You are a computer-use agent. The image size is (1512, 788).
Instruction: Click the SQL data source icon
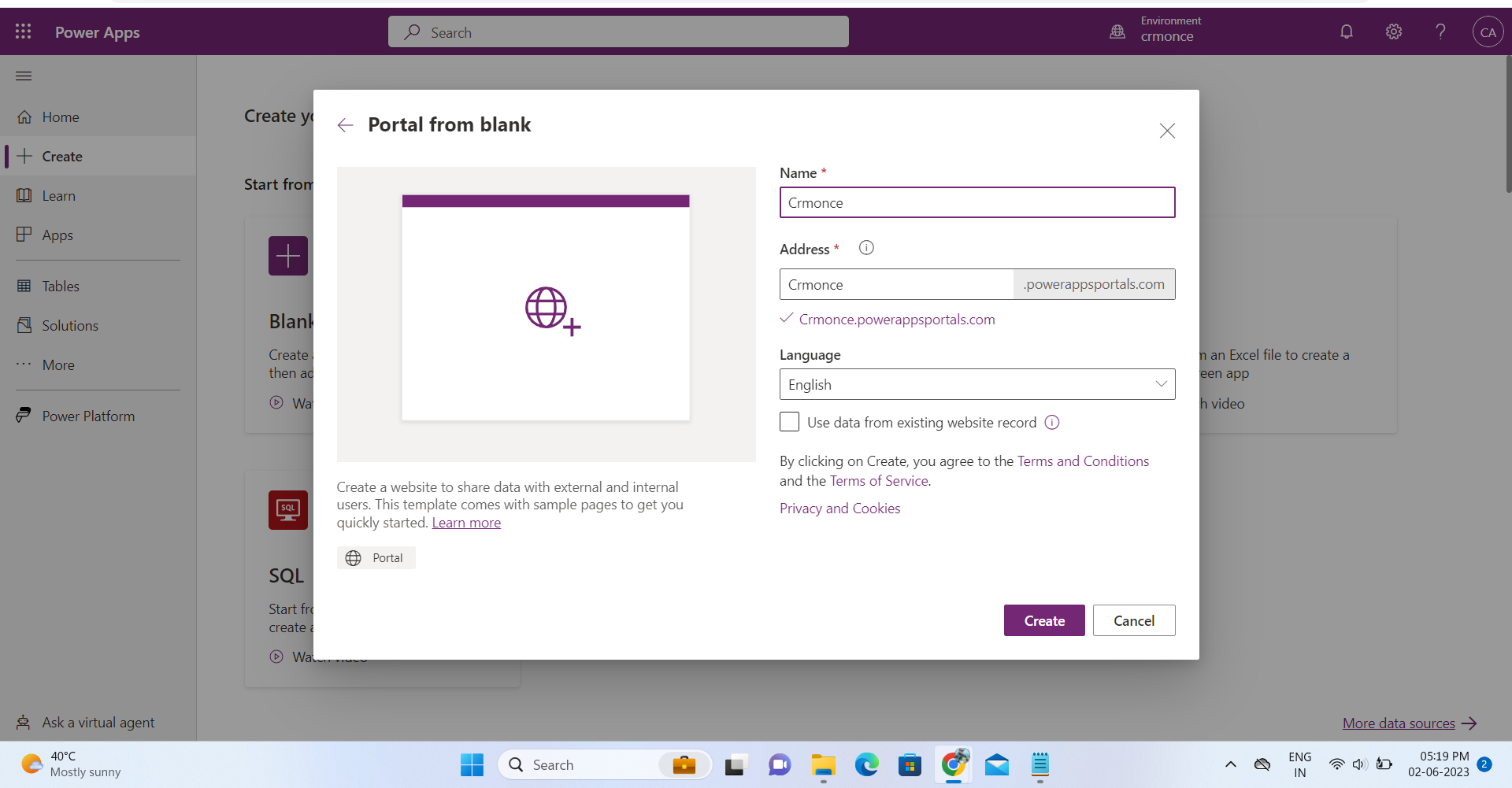click(x=288, y=510)
